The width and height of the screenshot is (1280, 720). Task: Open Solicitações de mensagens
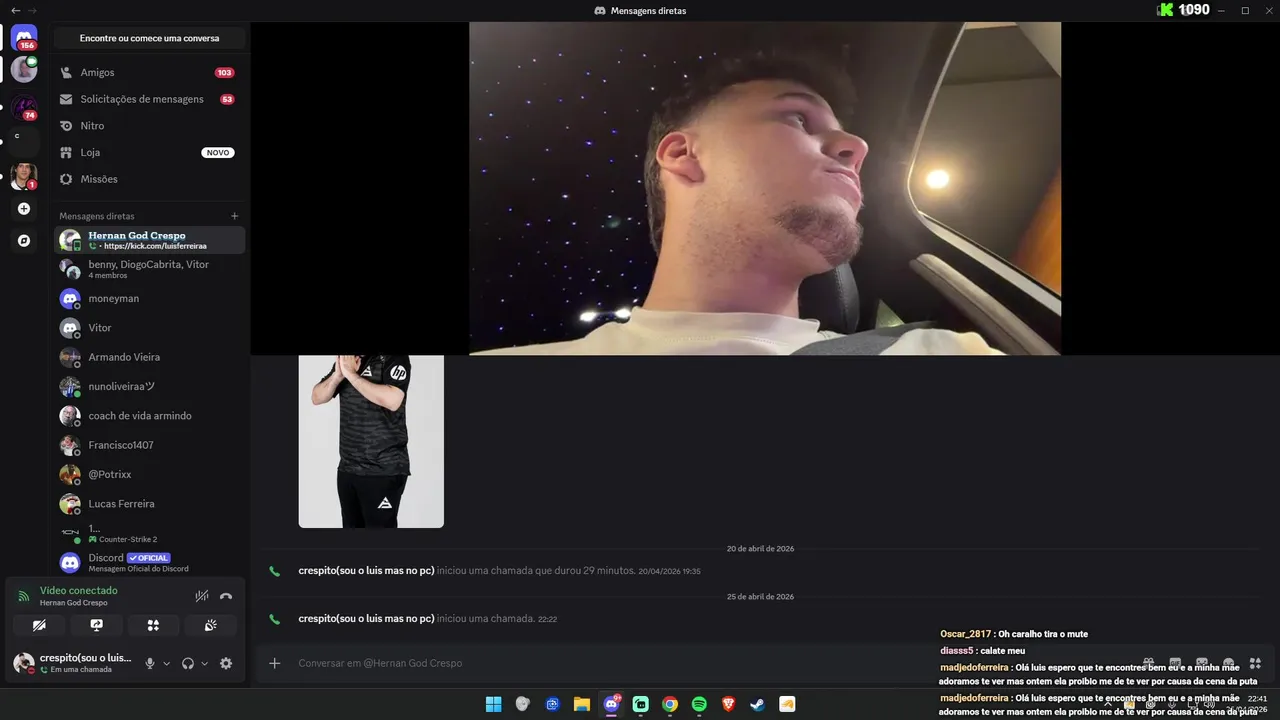pyautogui.click(x=149, y=99)
